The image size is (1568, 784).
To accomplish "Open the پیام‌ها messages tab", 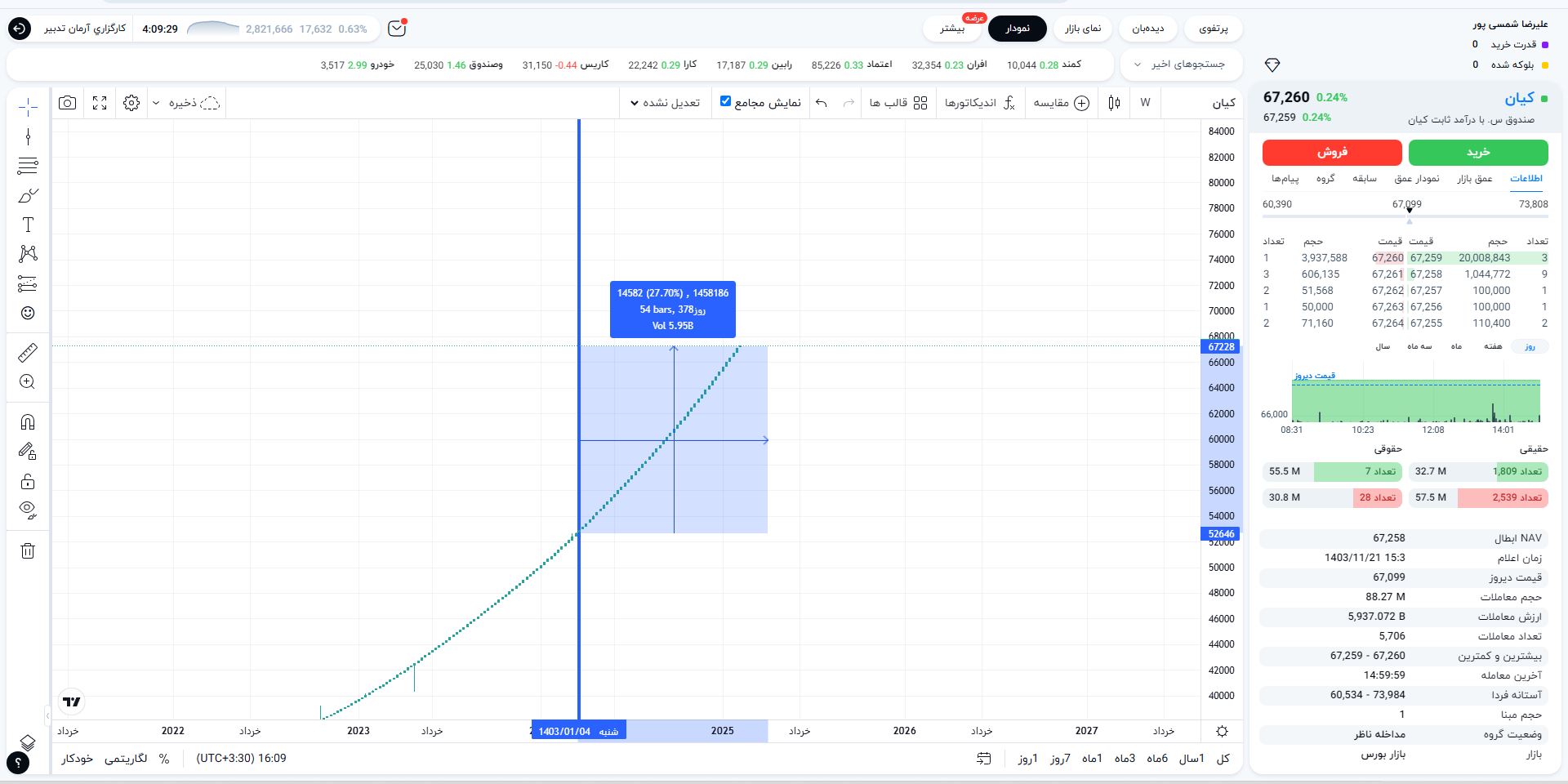I will 1285,179.
